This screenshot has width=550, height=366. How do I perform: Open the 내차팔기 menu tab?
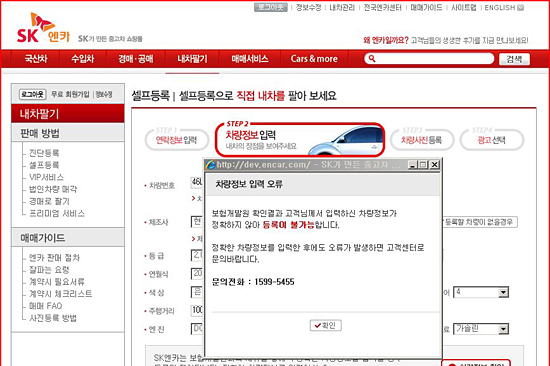click(193, 59)
